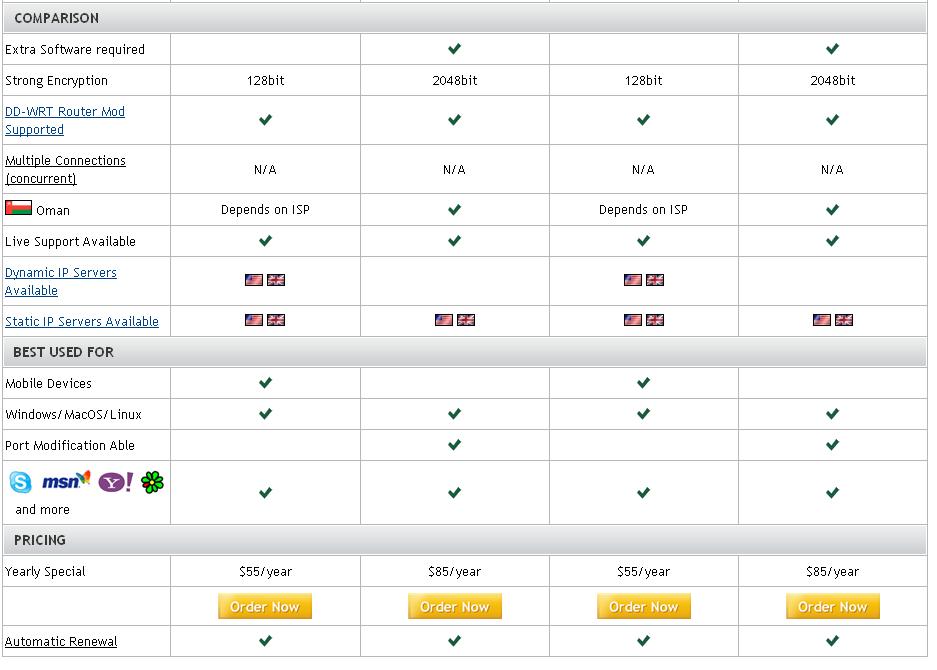Open the DD-WRT Router Mod Supported link
The width and height of the screenshot is (937, 670).
pyautogui.click(x=65, y=120)
